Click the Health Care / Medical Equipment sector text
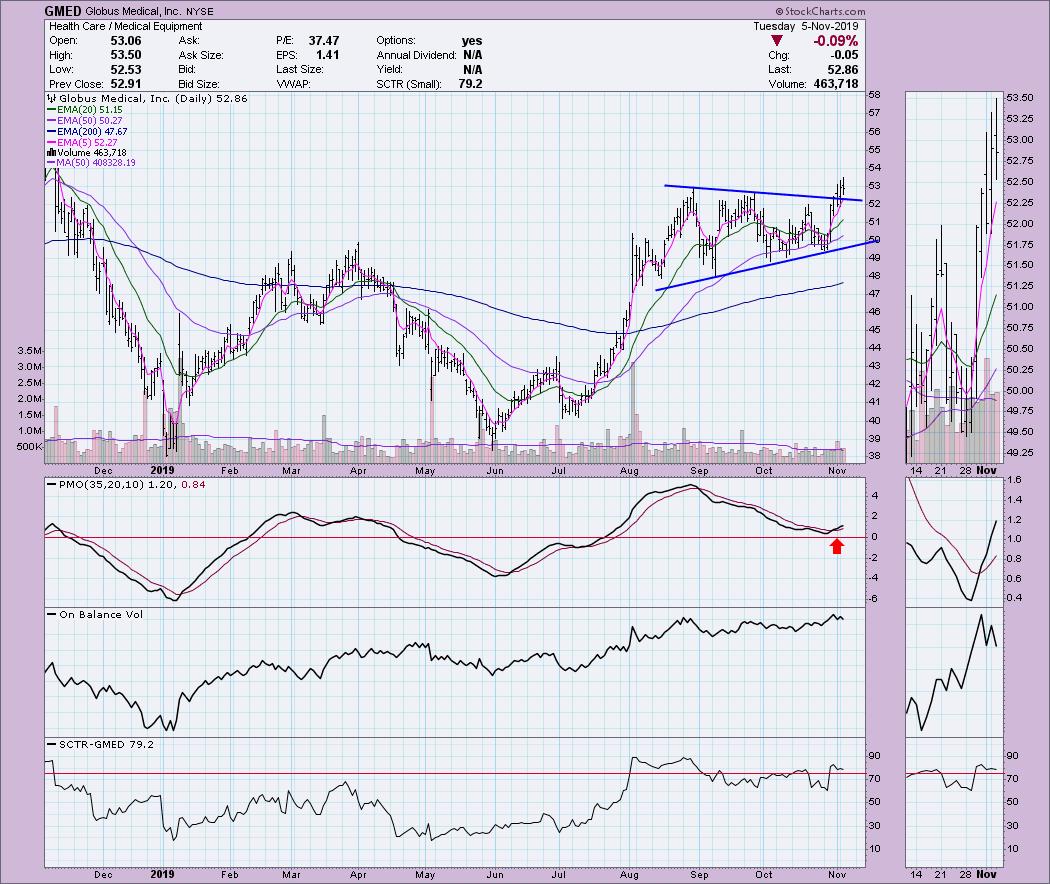The image size is (1050, 884). click(x=123, y=26)
